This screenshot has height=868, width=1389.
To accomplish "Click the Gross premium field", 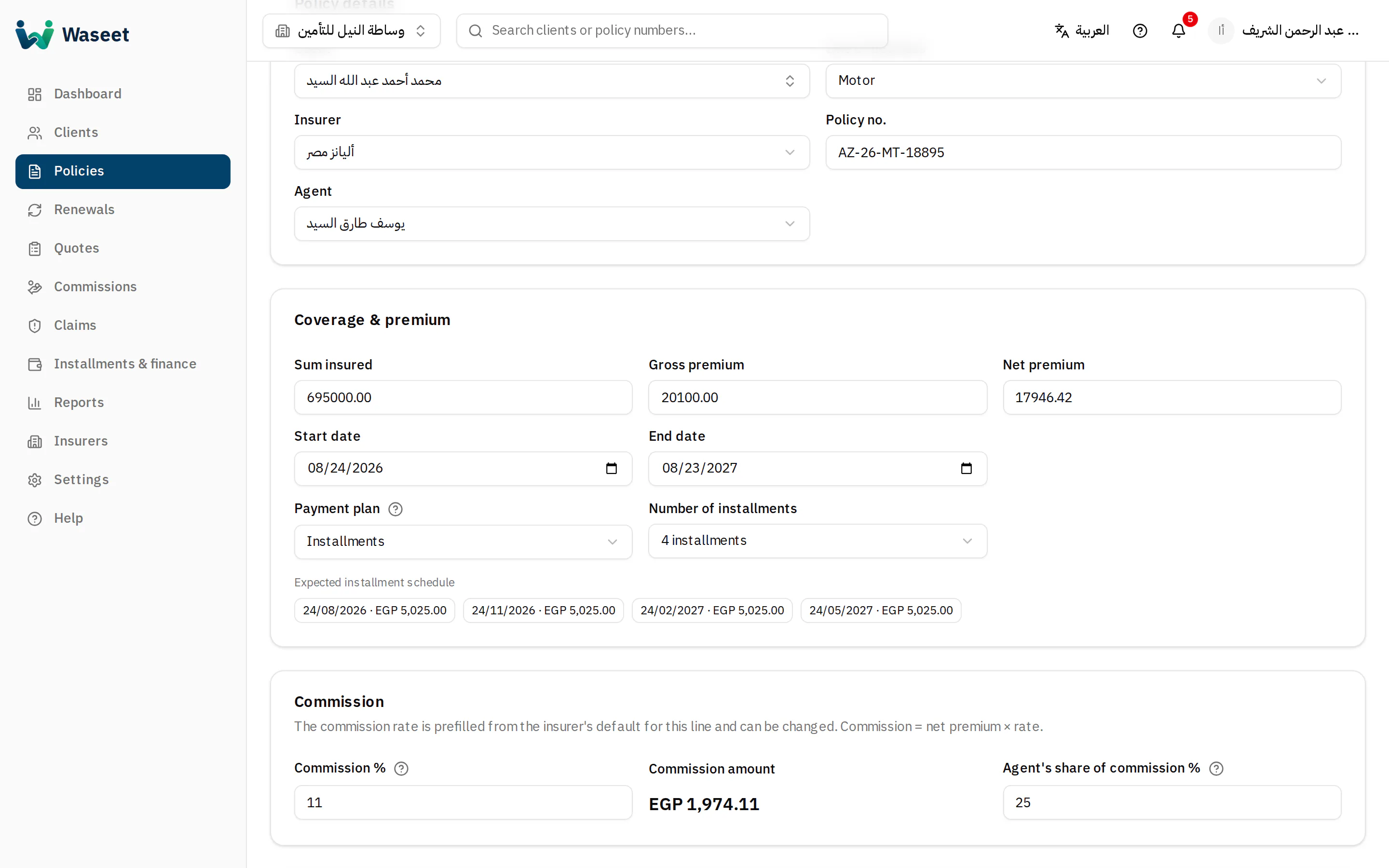I will pyautogui.click(x=817, y=397).
